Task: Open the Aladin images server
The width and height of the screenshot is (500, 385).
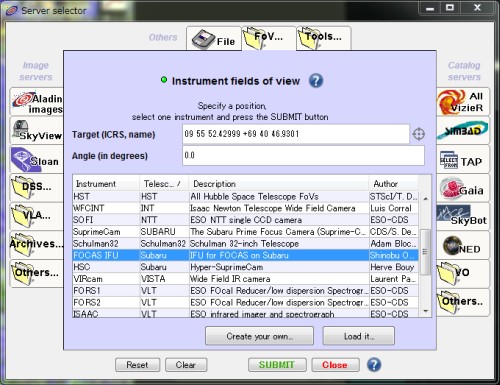Action: point(37,102)
